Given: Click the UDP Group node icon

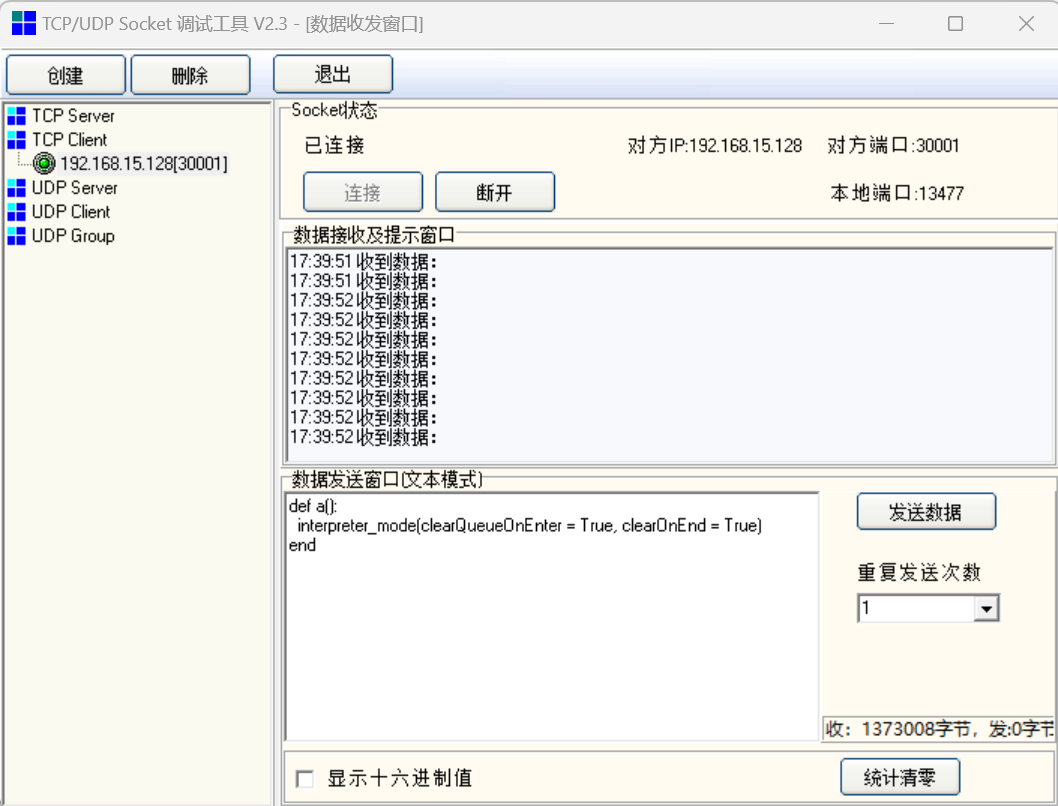Looking at the screenshot, I should [16, 236].
